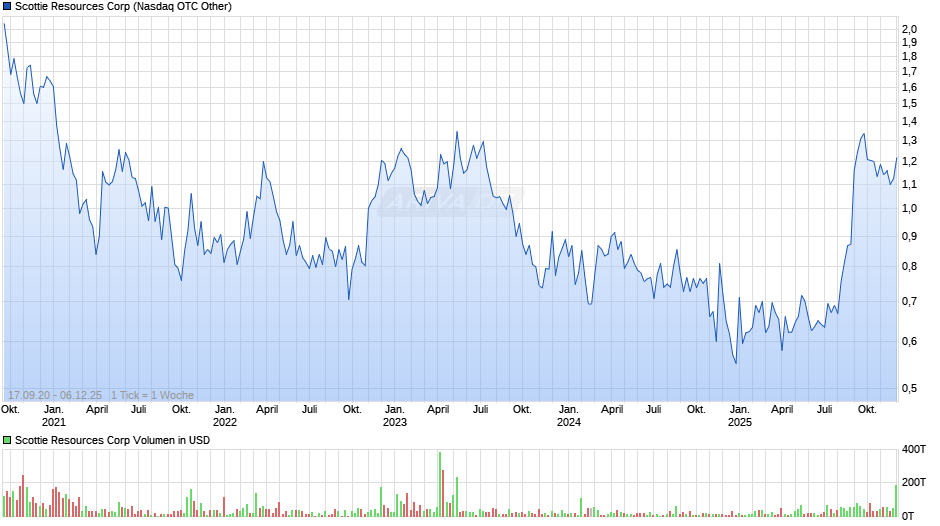Click the tallest green volume bar in April 2023
Image resolution: width=940 pixels, height=526 pixels.
pyautogui.click(x=439, y=484)
